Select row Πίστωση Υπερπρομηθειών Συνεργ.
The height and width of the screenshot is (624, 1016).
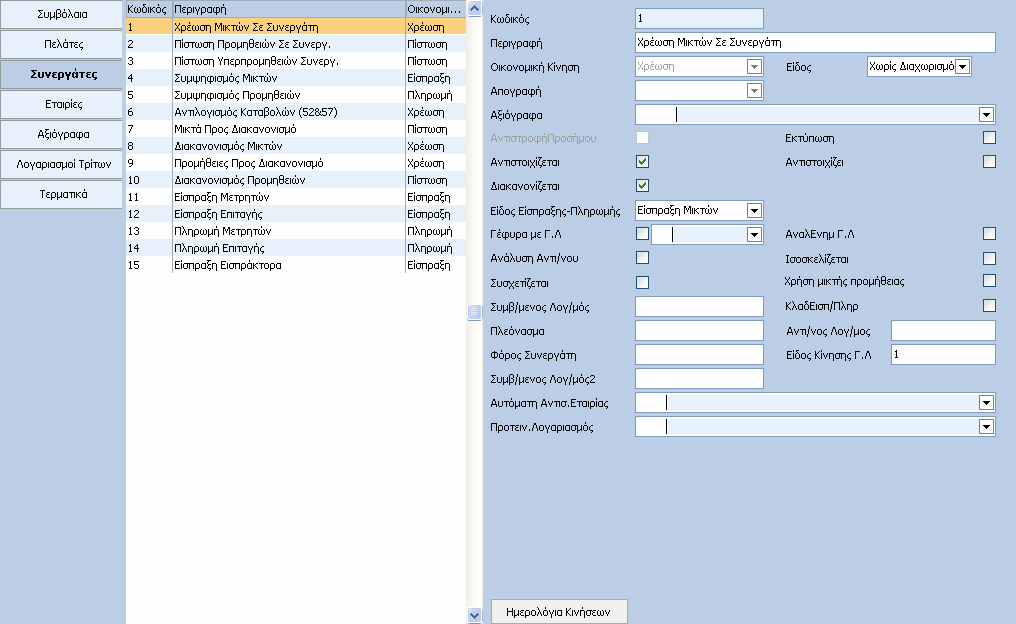tap(295, 61)
